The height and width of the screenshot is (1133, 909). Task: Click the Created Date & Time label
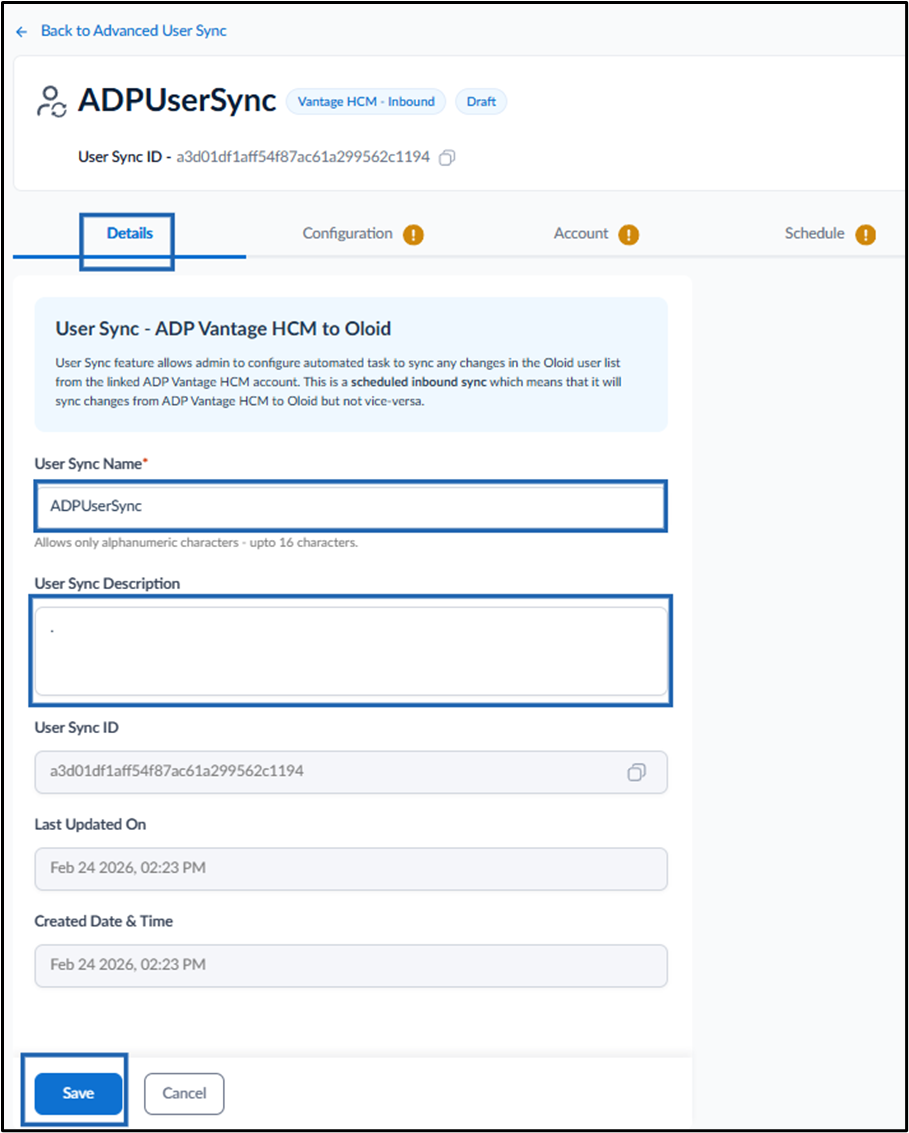click(x=103, y=921)
